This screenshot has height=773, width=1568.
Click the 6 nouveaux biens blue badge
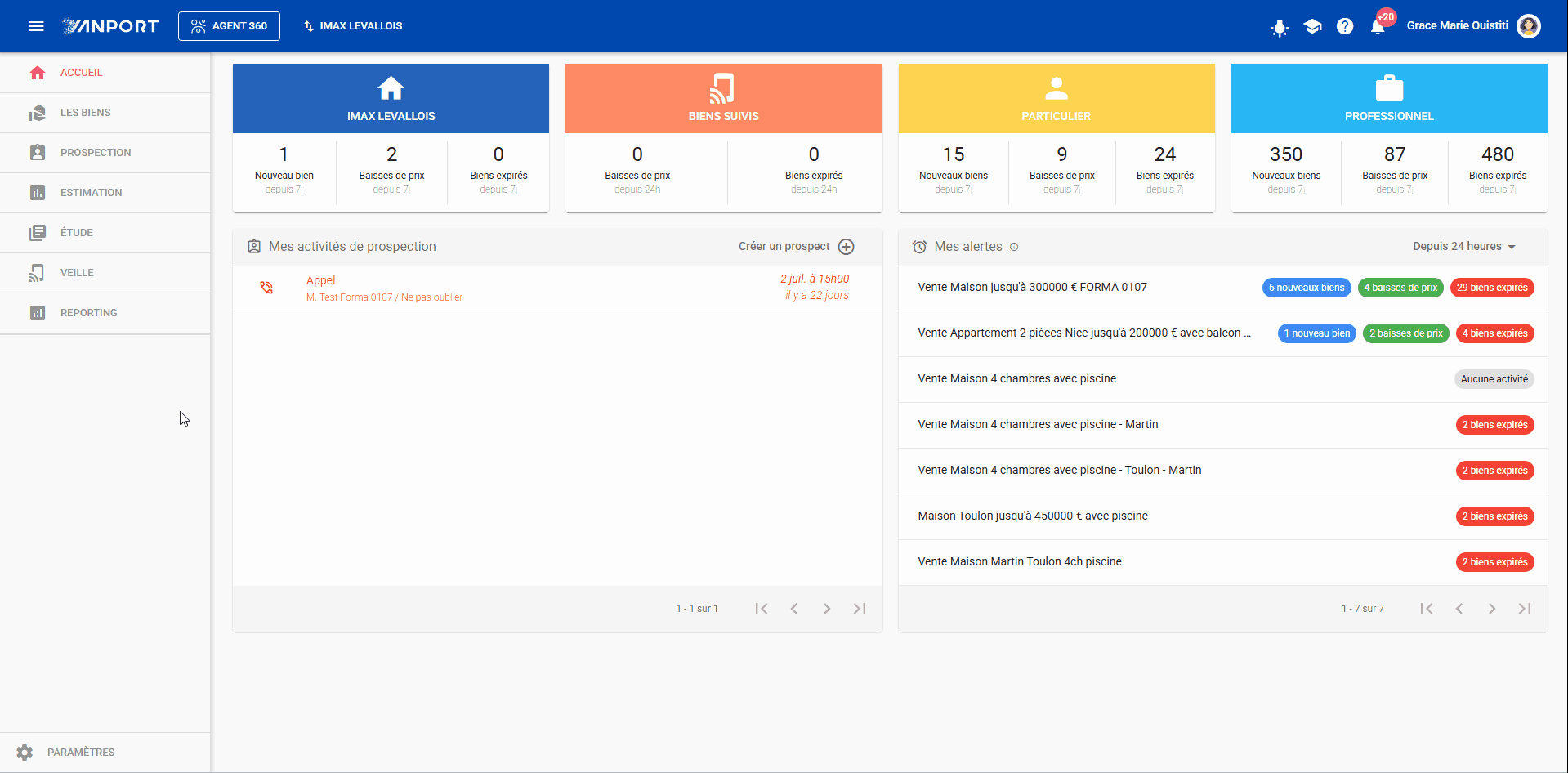pos(1307,288)
